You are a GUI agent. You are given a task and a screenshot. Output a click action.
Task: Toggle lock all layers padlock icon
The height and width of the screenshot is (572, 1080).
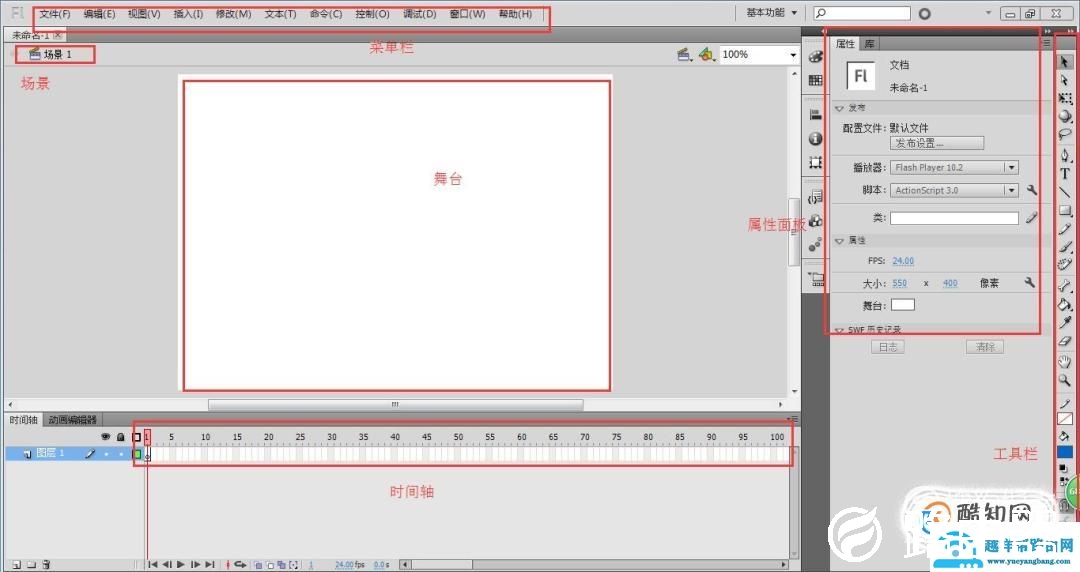coord(121,437)
